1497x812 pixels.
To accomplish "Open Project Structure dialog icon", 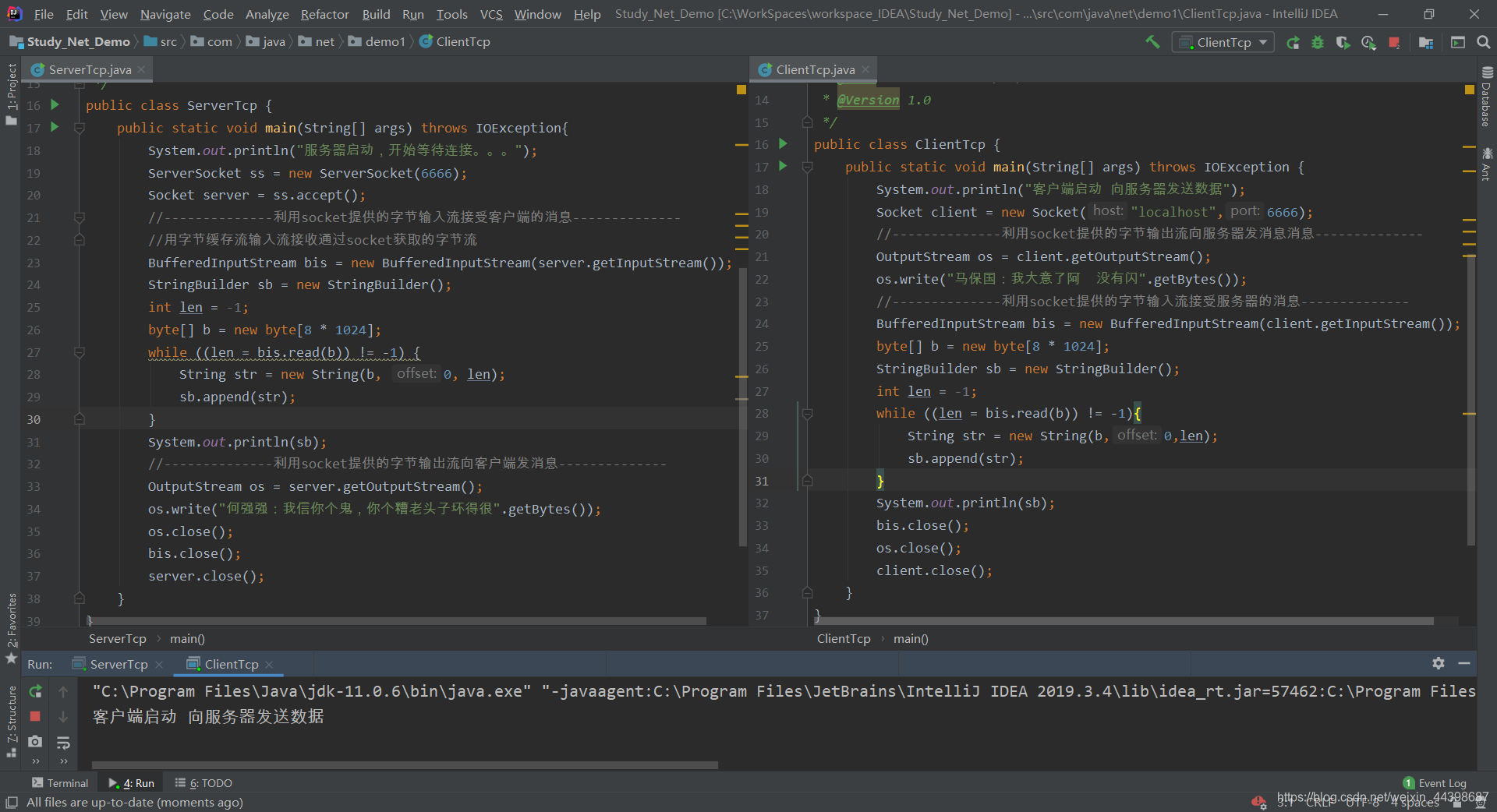I will tap(1426, 42).
